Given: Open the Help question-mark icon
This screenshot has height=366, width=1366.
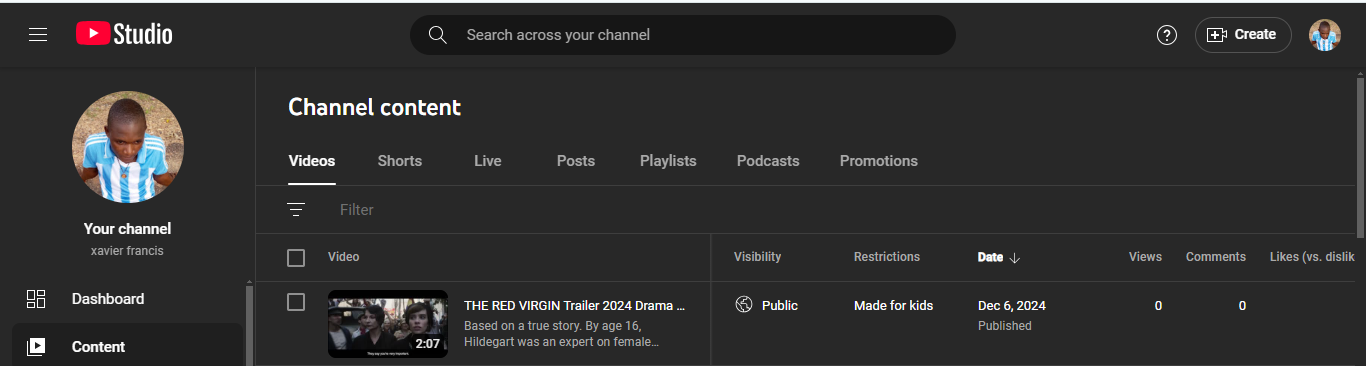Looking at the screenshot, I should pyautogui.click(x=1166, y=35).
